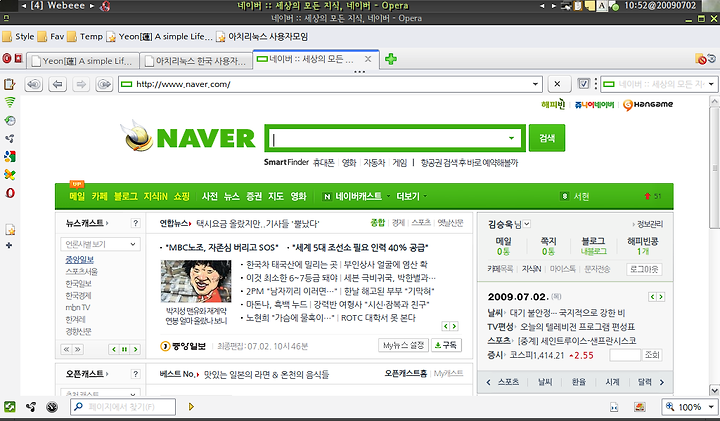Open the 지식iN menu item
Image resolution: width=720 pixels, height=421 pixels.
point(155,196)
